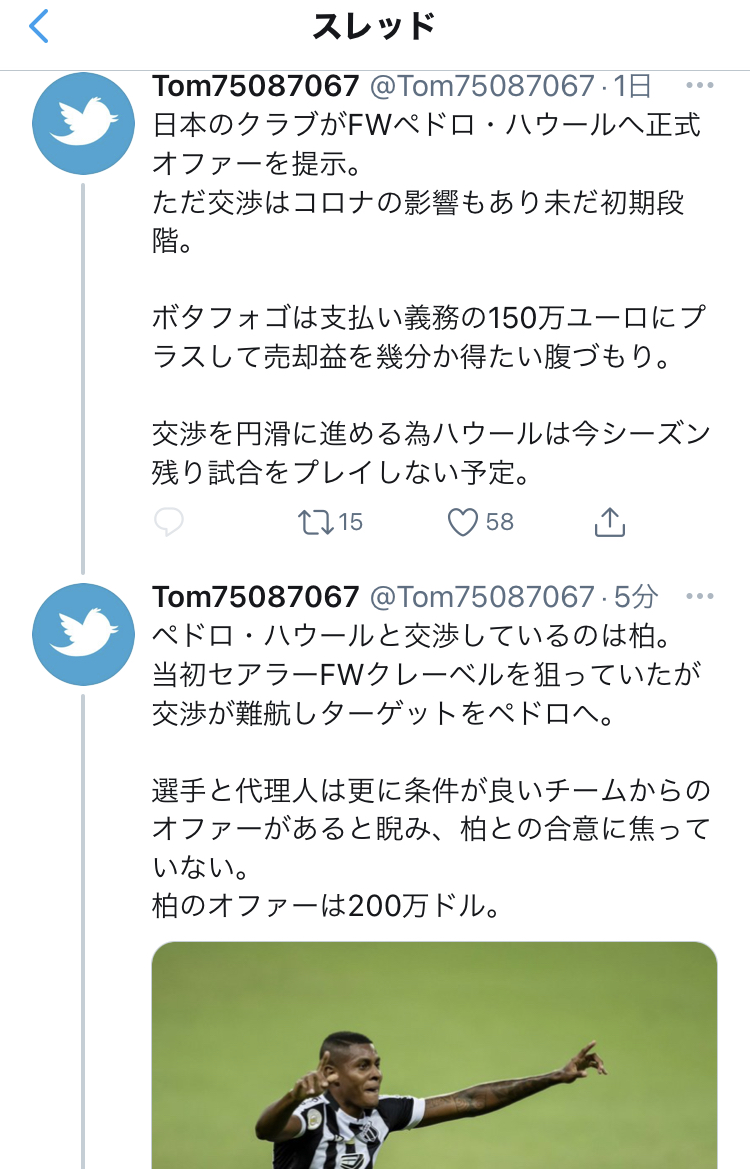Tap the line 柏のオファーは200万ドル
Screen dimensions: 750x1169
325,906
